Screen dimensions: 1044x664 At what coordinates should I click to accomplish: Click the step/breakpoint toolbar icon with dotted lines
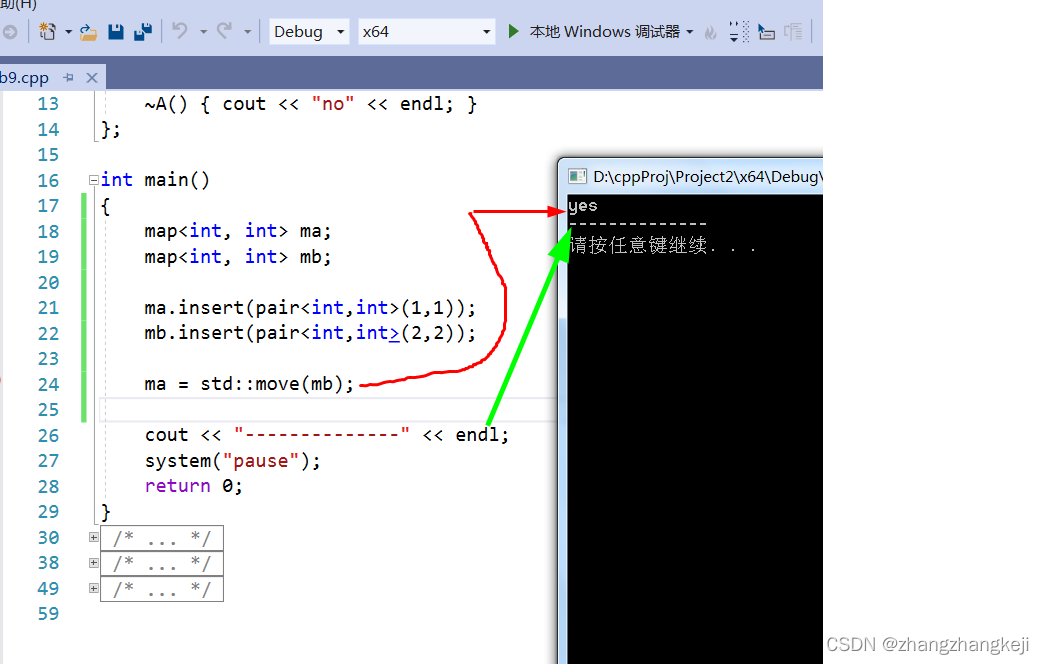point(738,31)
